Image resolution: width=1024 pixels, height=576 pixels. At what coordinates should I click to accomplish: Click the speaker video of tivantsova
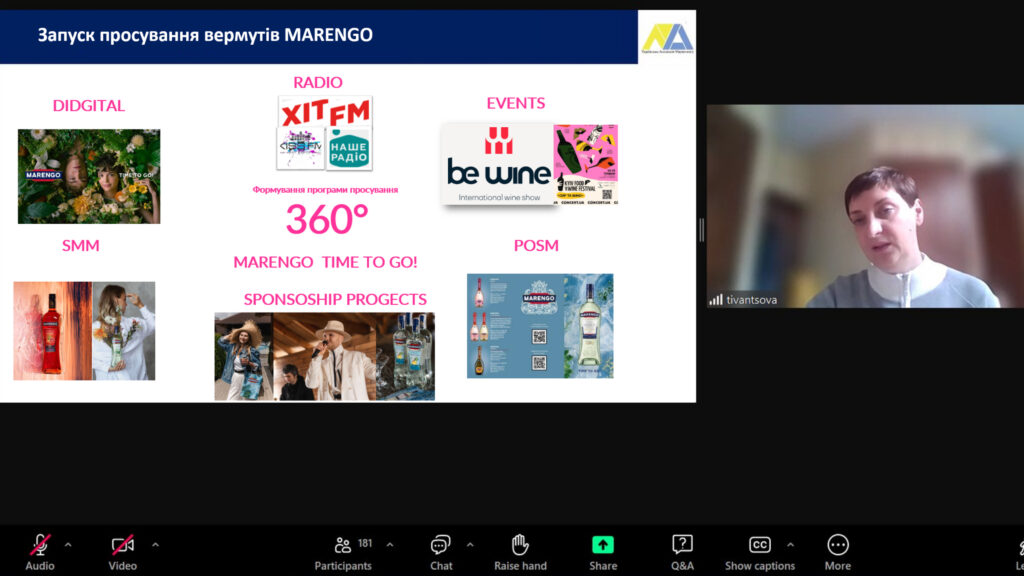pyautogui.click(x=865, y=206)
